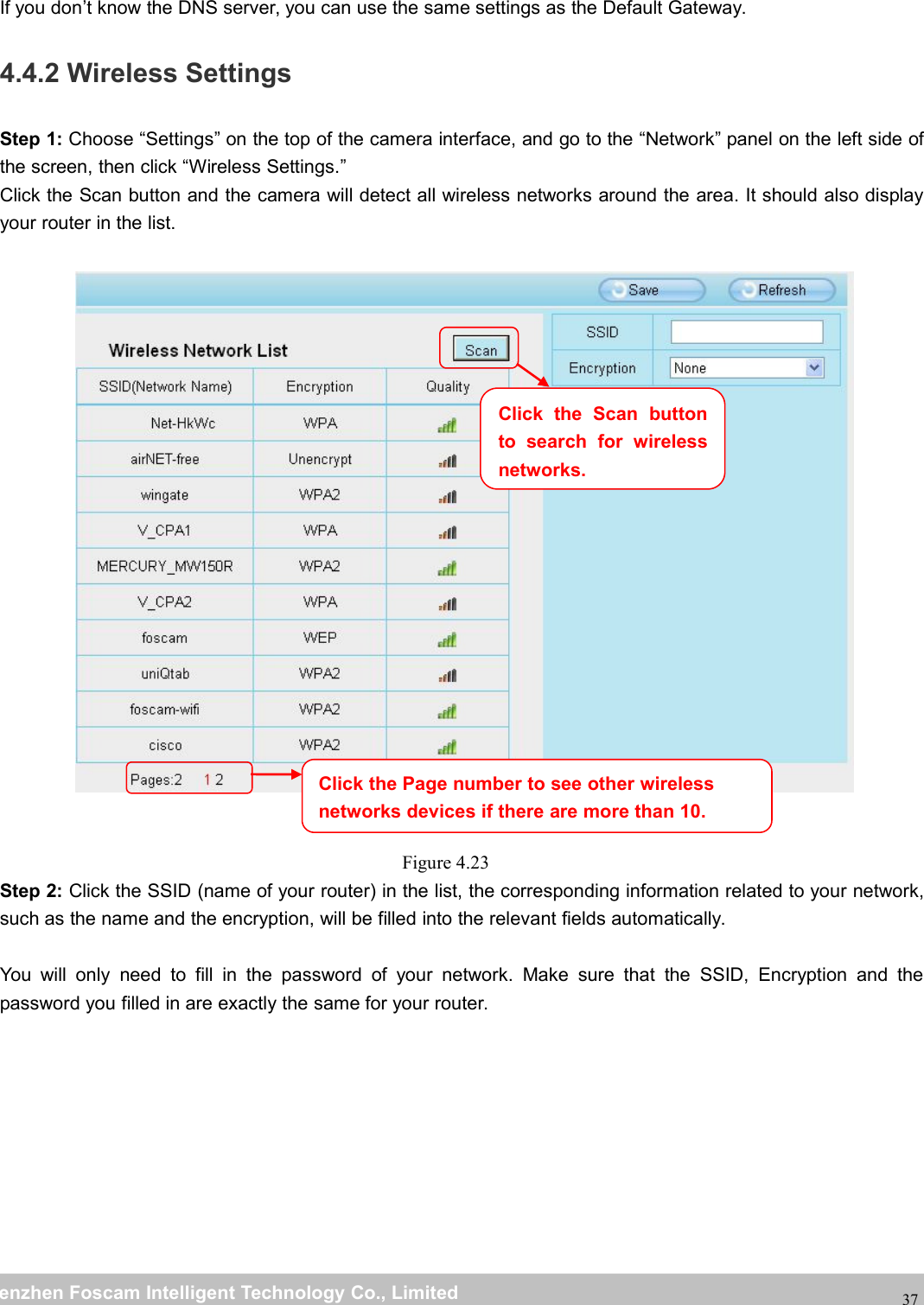Click the Refresh button
Screen dimensions: 924x1305
[782, 290]
